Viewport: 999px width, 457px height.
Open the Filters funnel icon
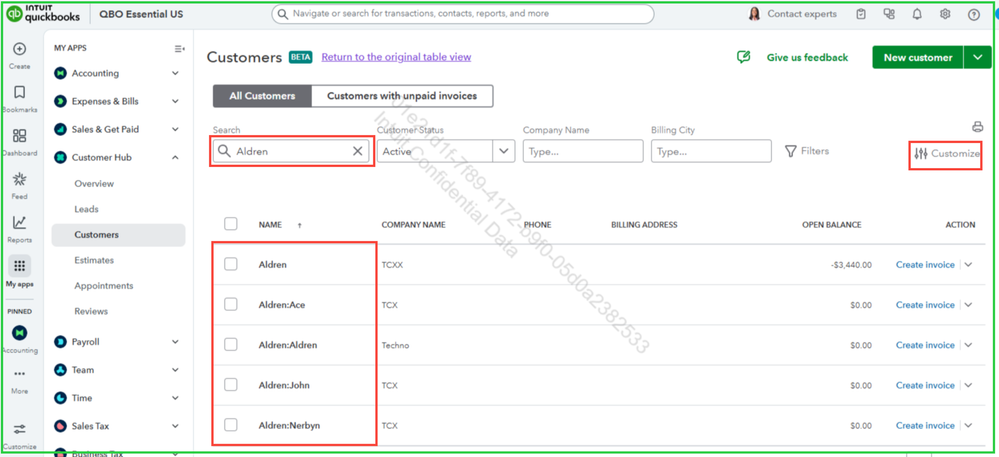point(791,151)
